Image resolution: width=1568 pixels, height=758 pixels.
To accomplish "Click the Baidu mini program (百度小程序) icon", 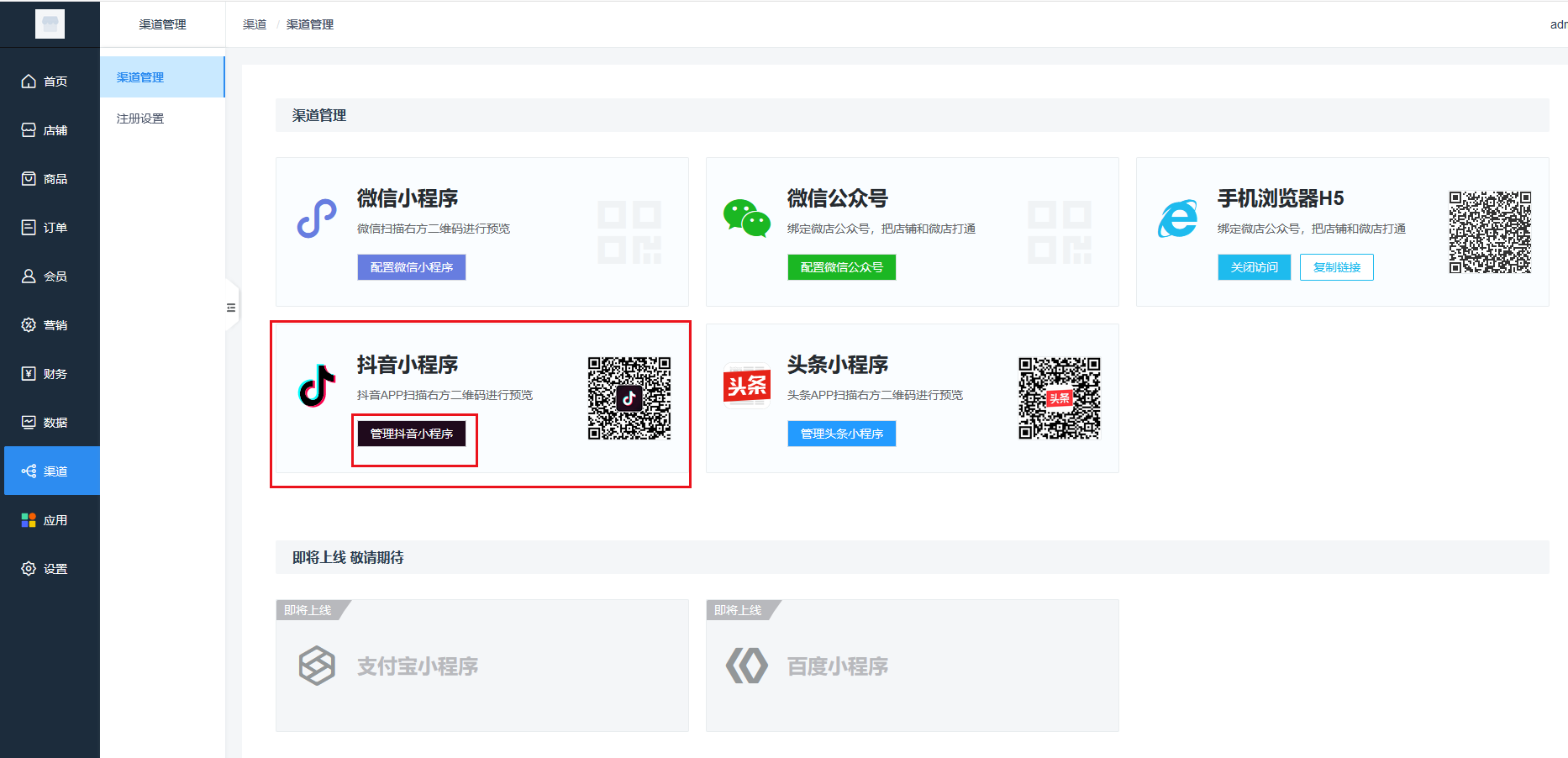I will [746, 666].
